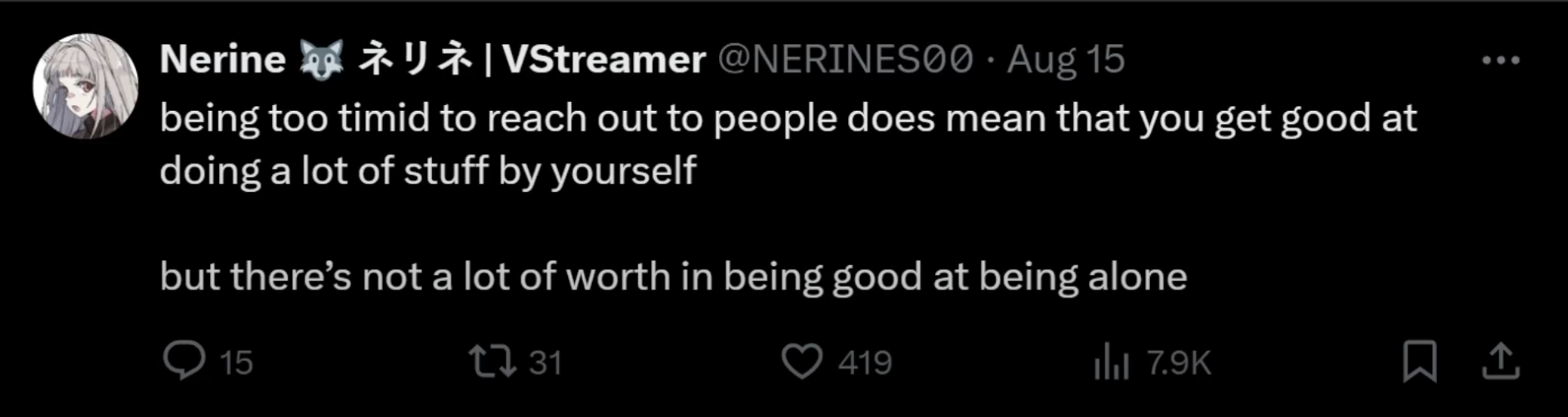Click the wolf emoji in the display name

coord(321,60)
